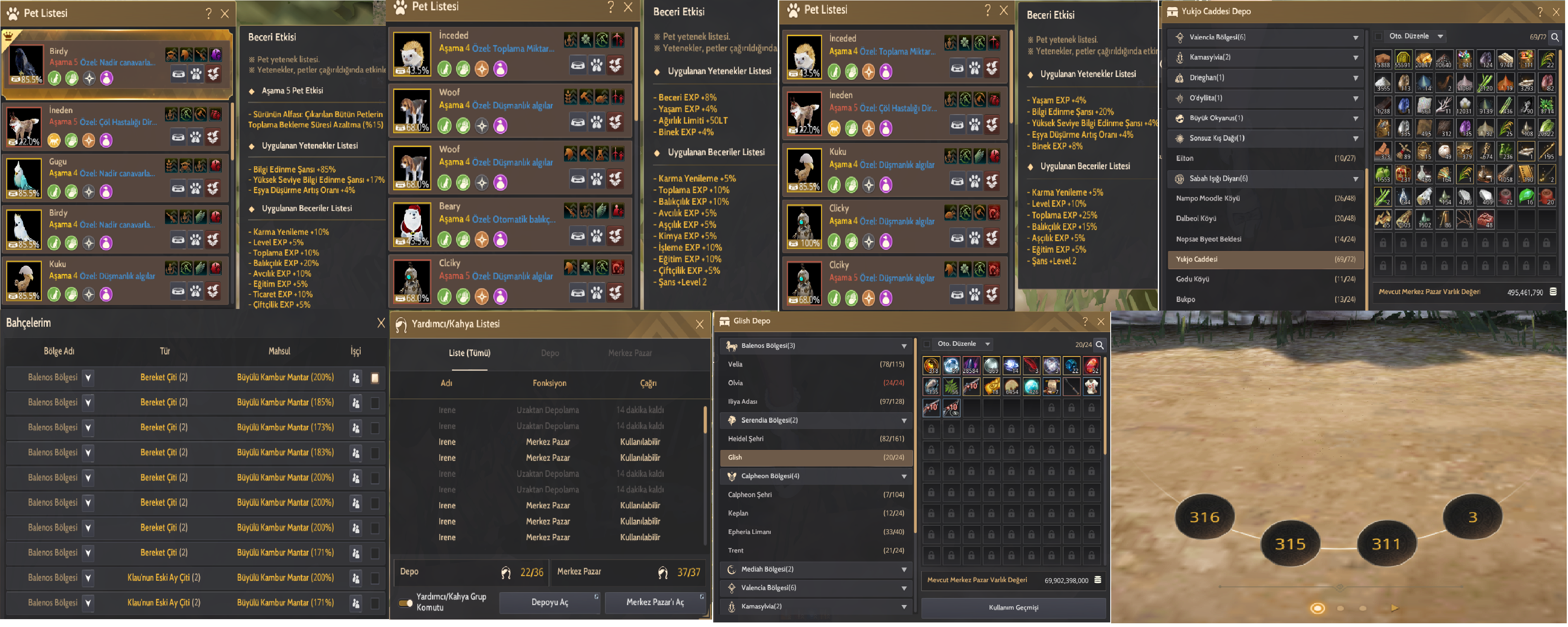Click the worker icon on first Balenos garden row
Viewport: 1568px width, 627px height.
pos(356,378)
